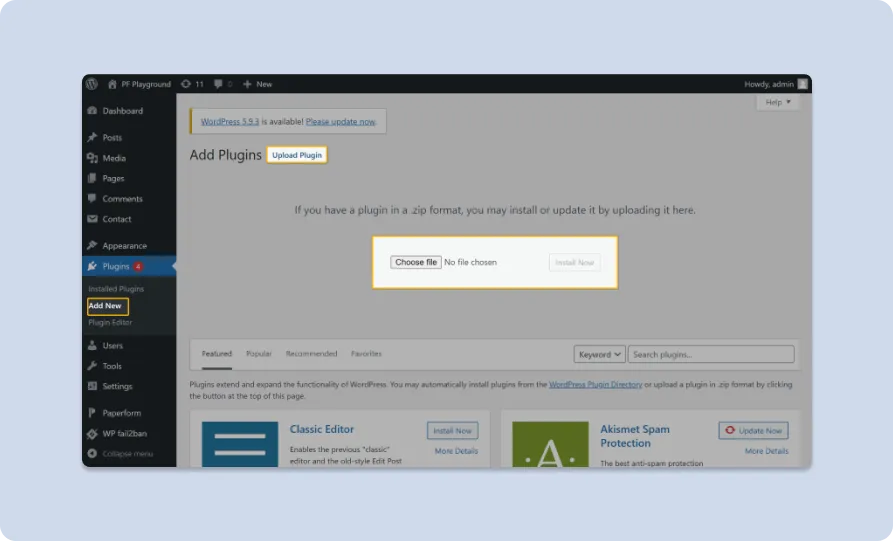
Task: Switch to the Recommended tab
Action: 312,354
